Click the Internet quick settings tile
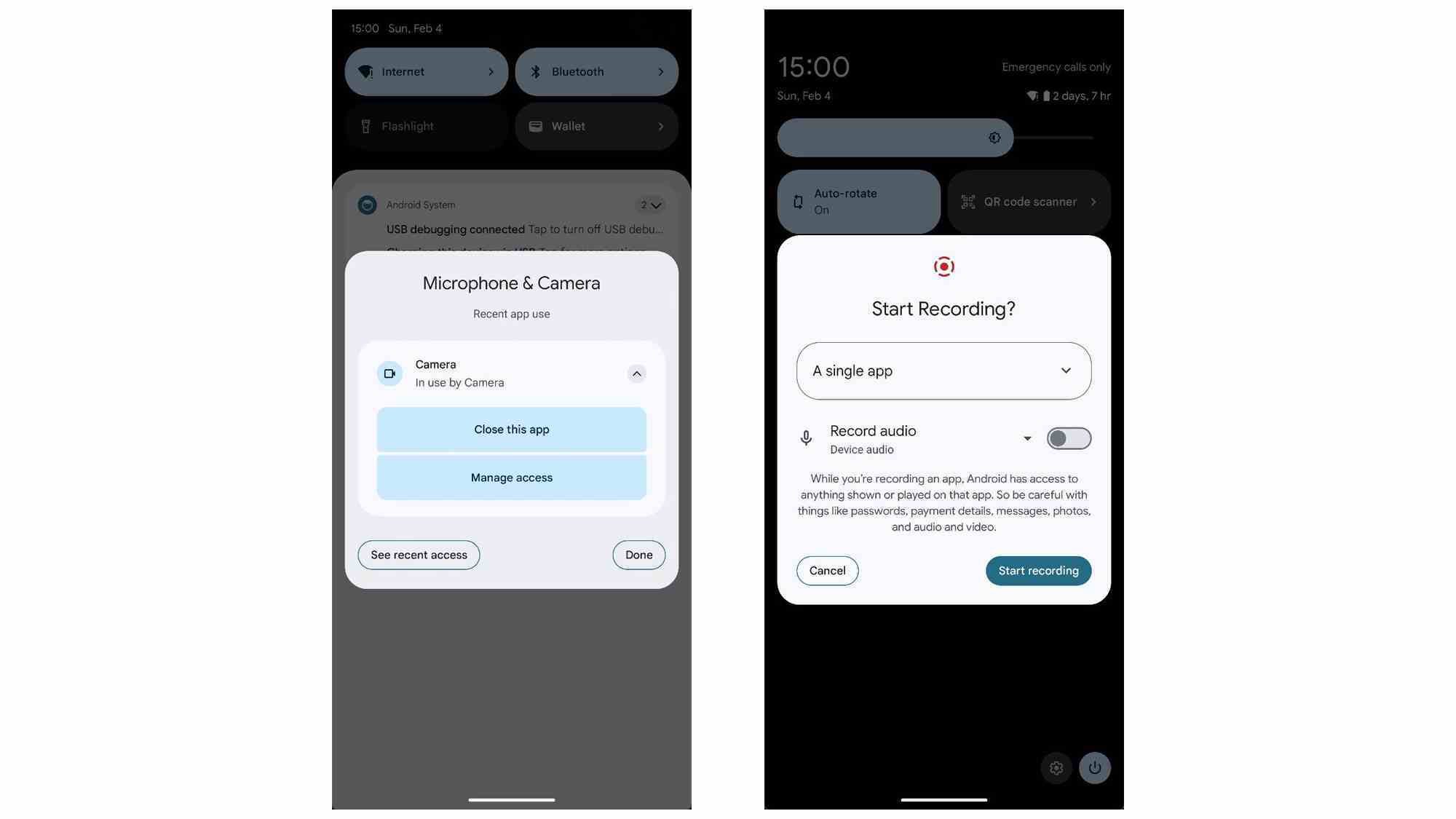Screen dimensions: 1456x819 (426, 71)
